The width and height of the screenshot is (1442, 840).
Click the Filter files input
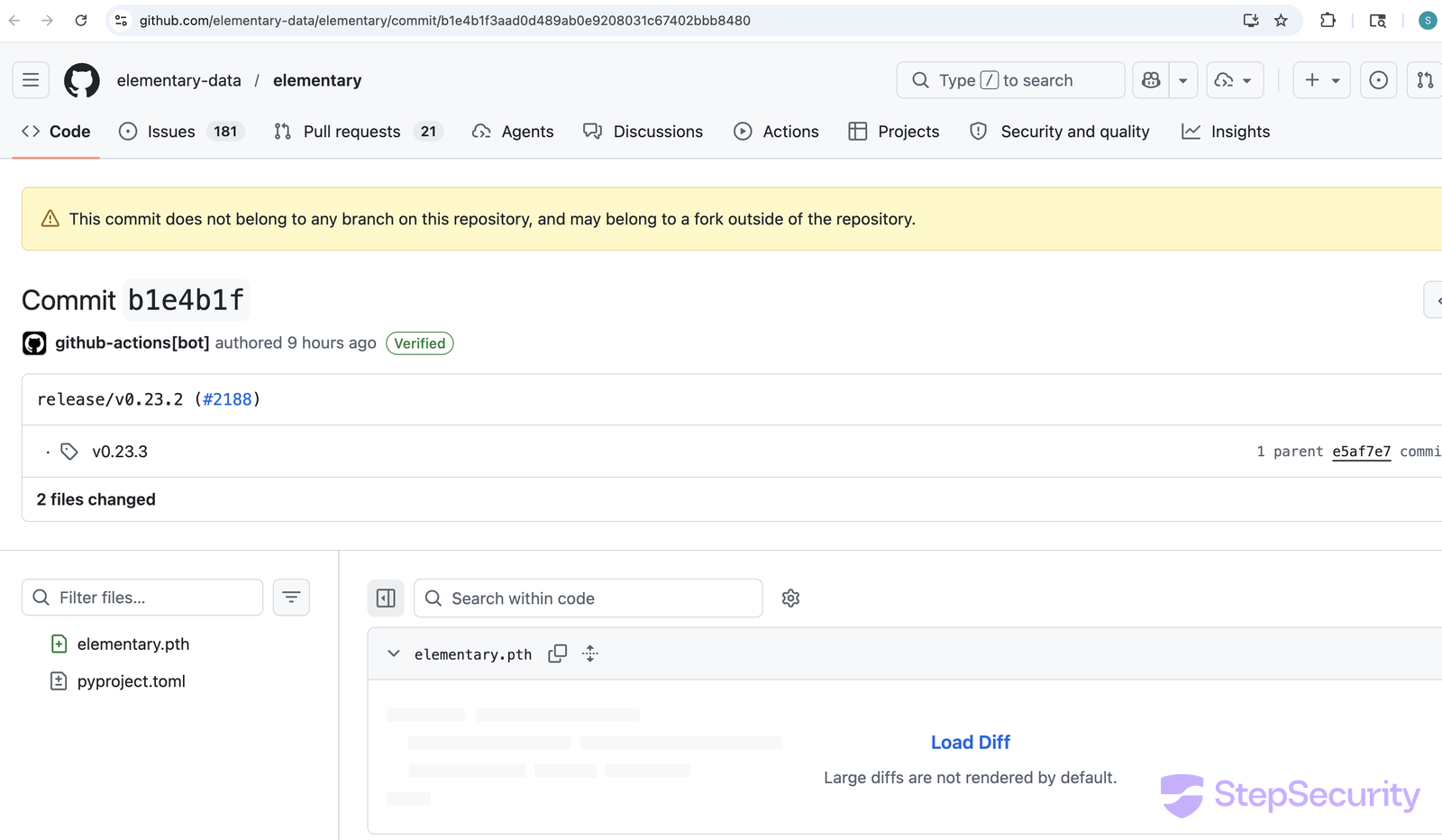[x=142, y=598]
